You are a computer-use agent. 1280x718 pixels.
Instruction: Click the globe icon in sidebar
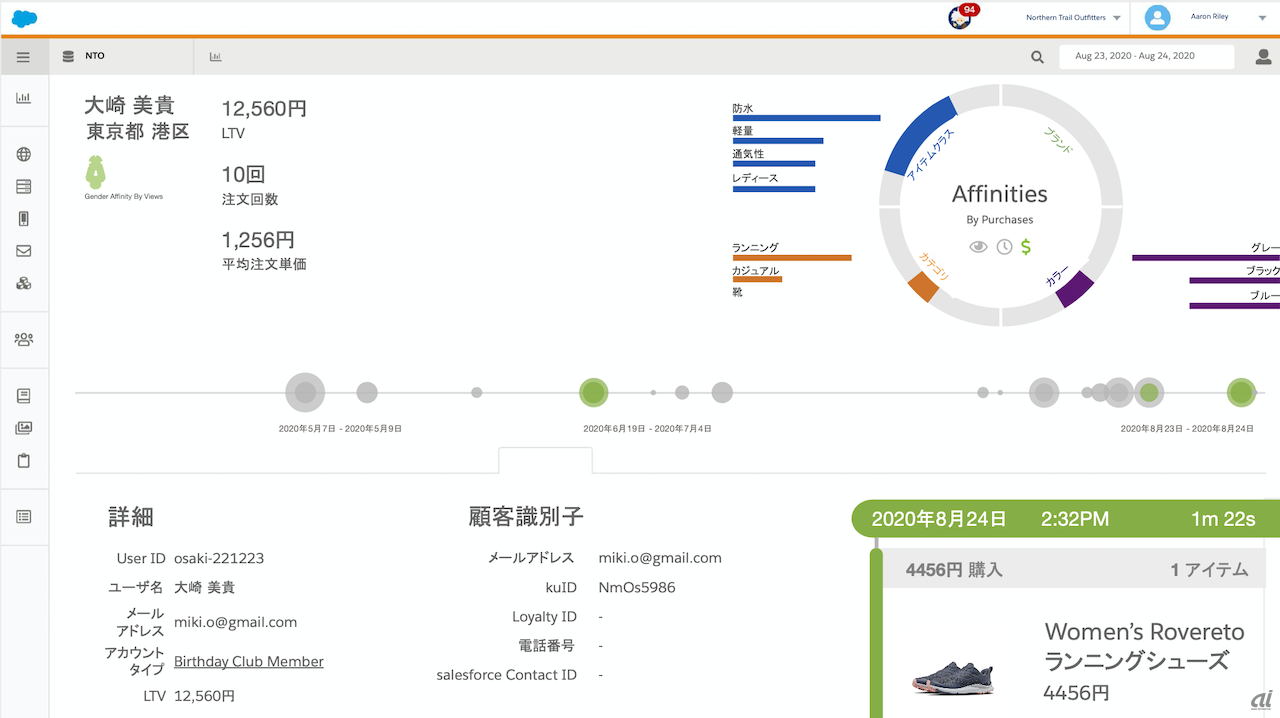[24, 155]
